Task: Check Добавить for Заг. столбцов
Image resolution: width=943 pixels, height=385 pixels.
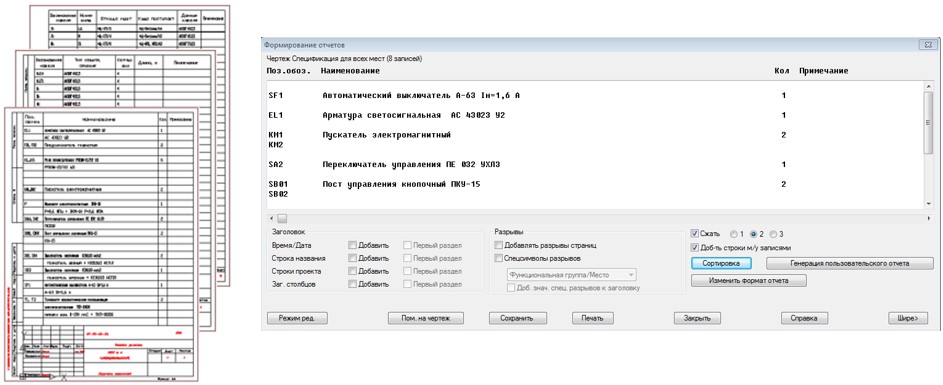Action: [352, 284]
